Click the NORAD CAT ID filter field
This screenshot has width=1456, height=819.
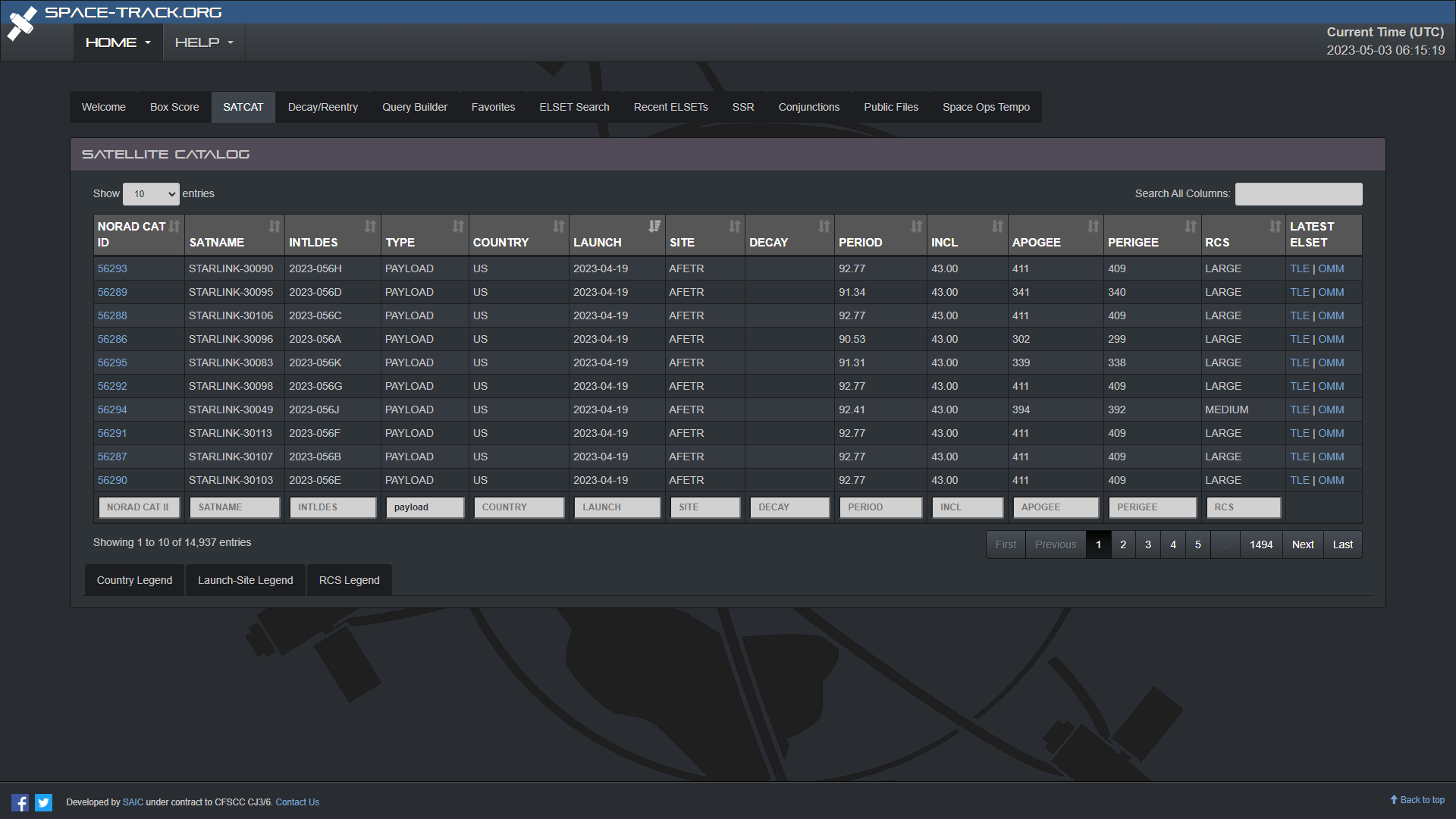[139, 507]
